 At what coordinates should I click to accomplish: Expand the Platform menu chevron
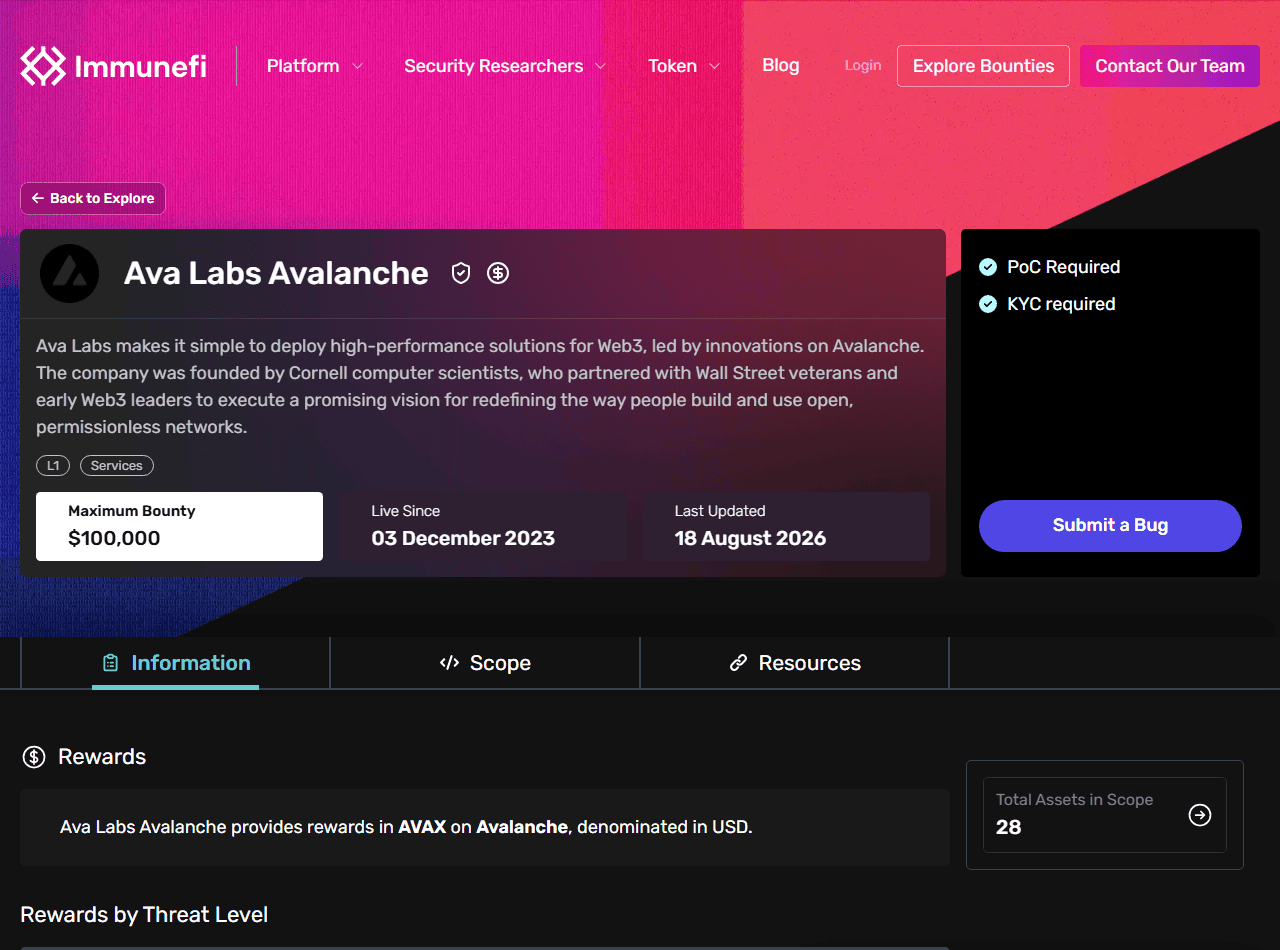(357, 67)
